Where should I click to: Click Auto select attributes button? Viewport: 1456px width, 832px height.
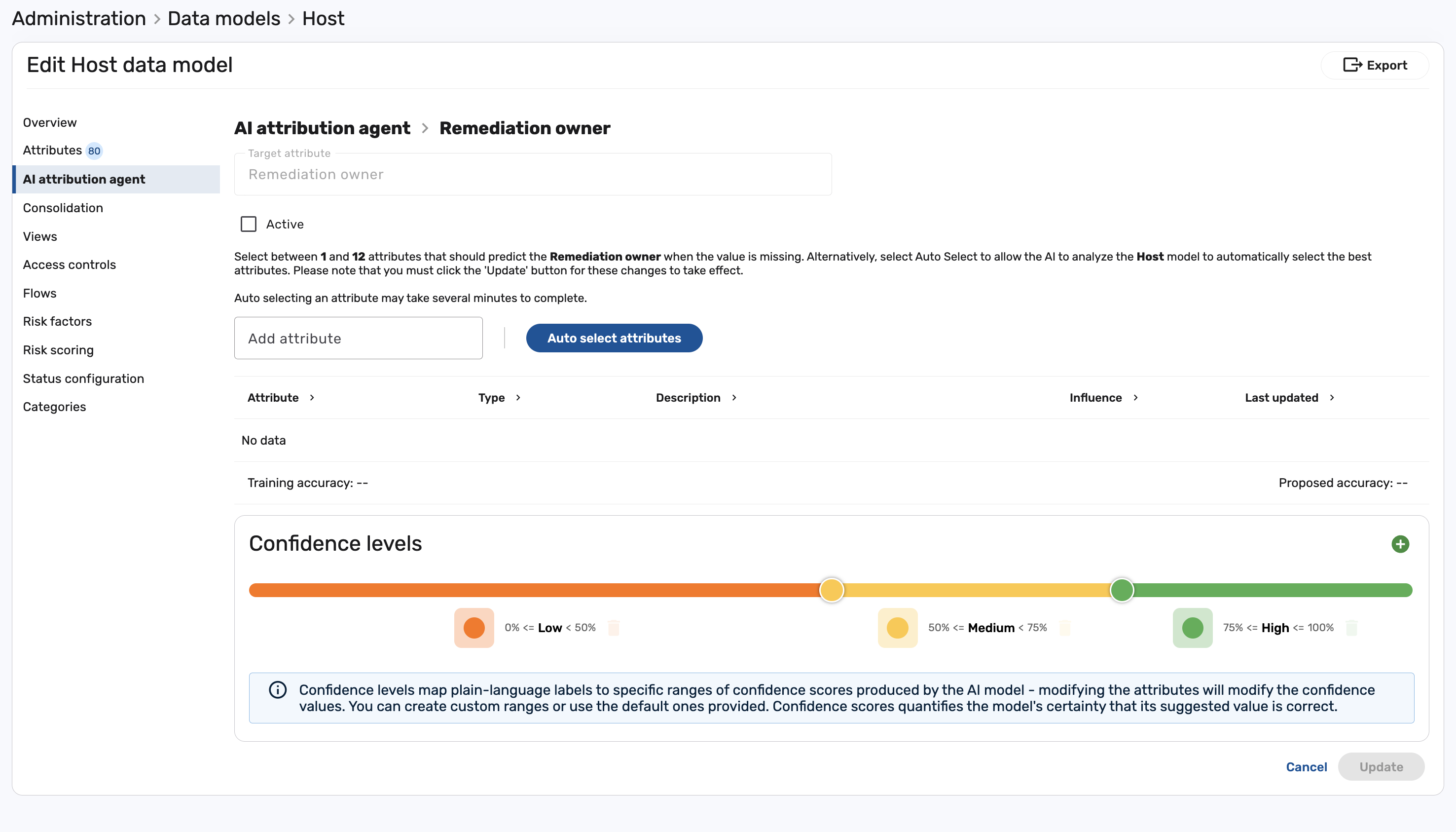coord(615,339)
